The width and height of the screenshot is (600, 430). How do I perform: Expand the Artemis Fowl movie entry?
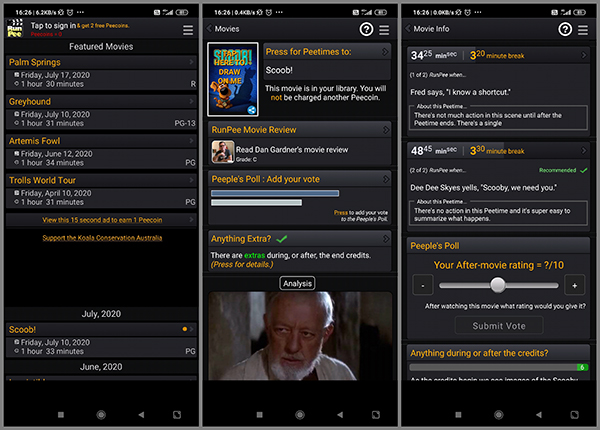pyautogui.click(x=191, y=141)
